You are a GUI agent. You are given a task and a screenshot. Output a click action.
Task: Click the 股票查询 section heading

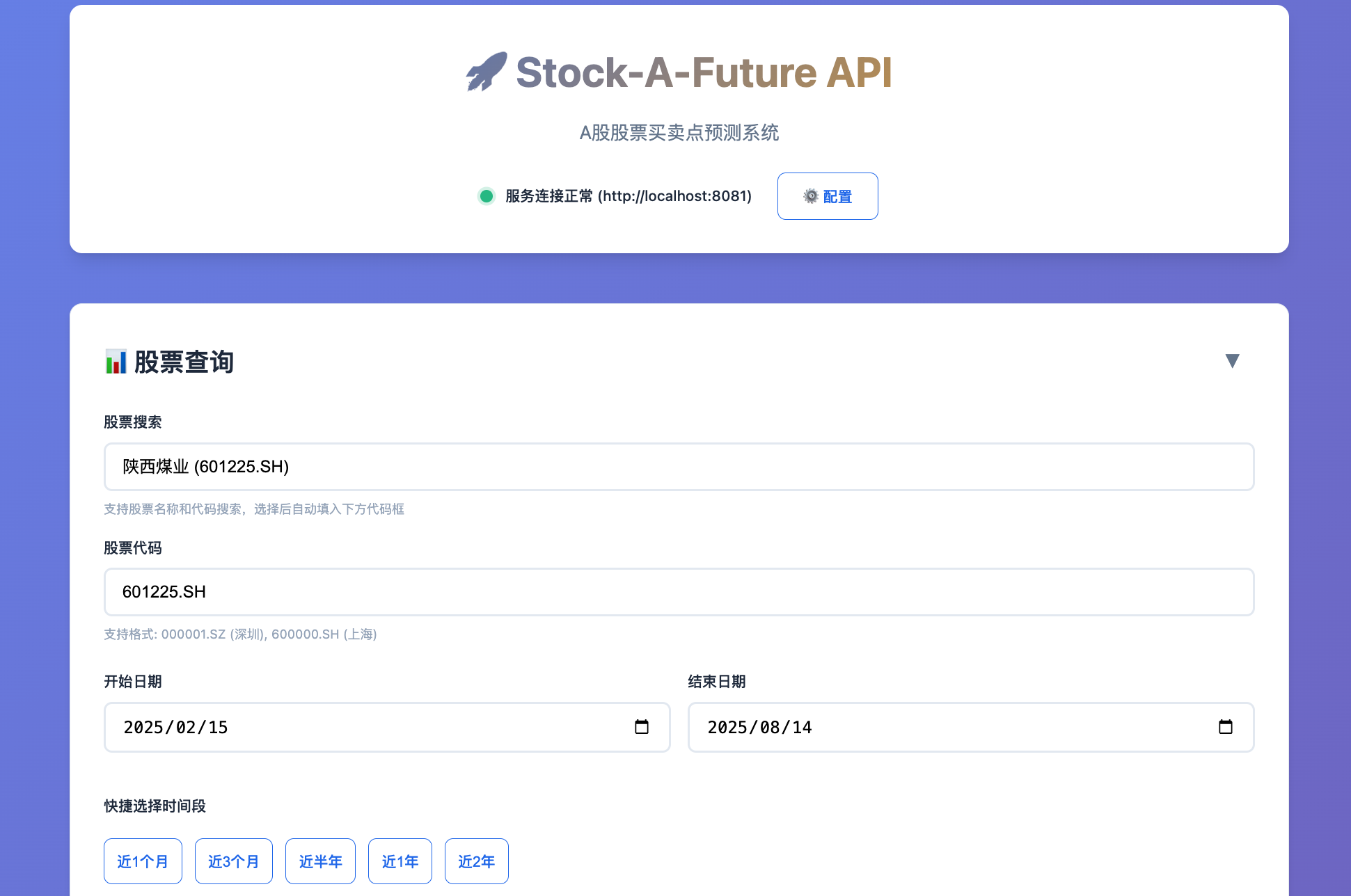click(184, 362)
